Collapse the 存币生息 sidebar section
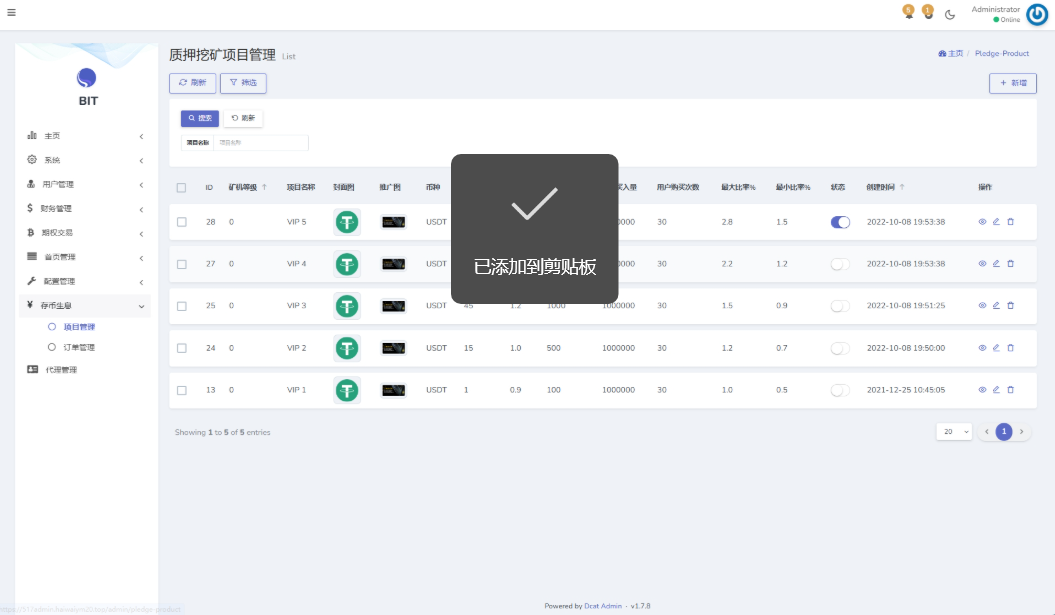This screenshot has width=1055, height=615. (x=85, y=306)
